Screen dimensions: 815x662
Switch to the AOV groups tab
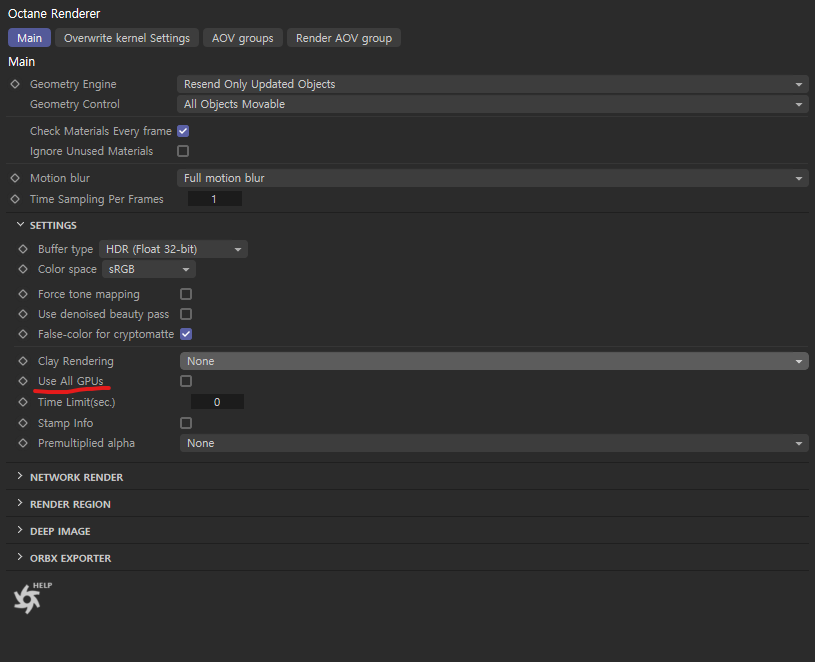point(243,38)
